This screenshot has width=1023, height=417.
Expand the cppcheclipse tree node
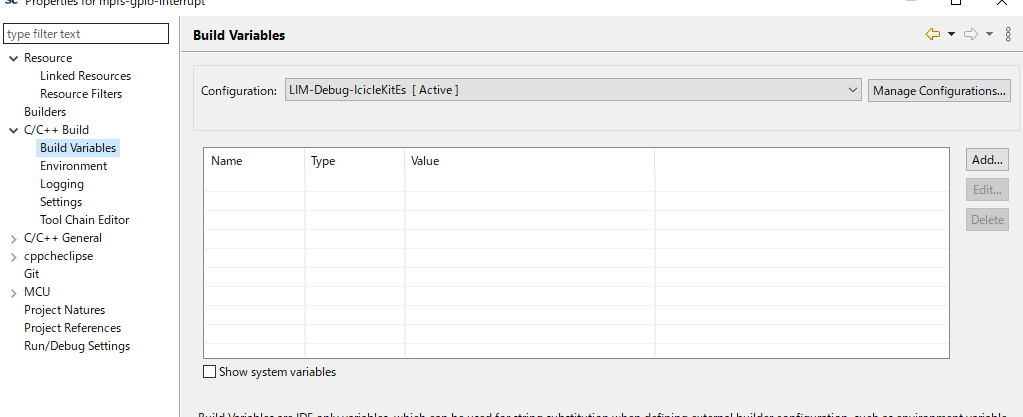13,256
